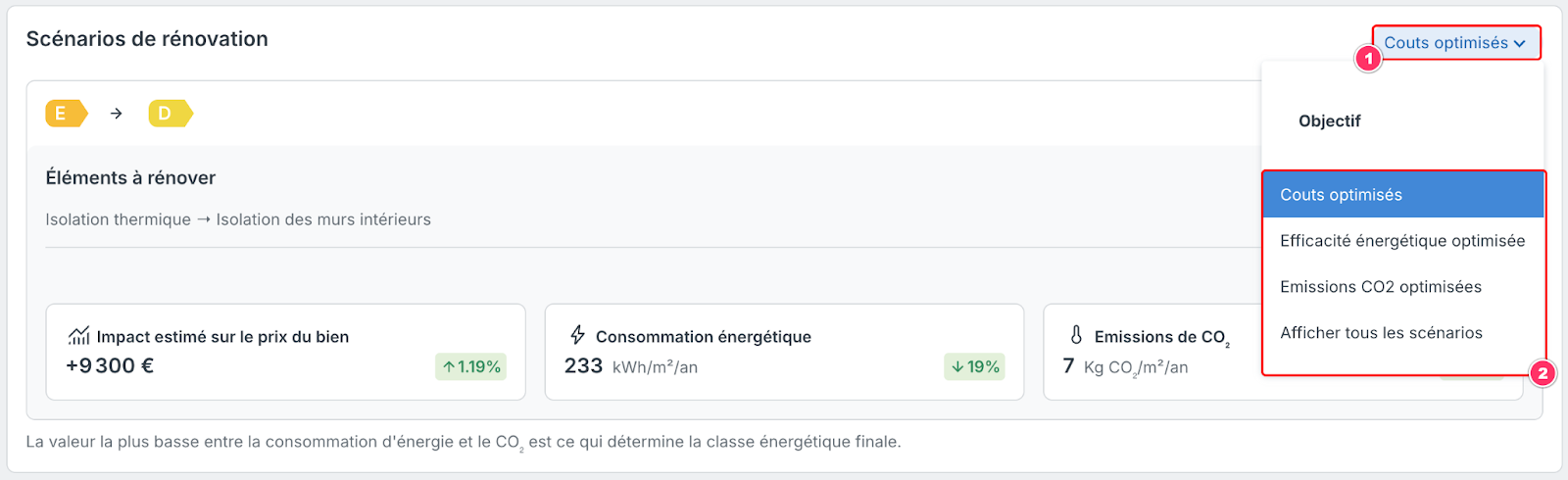Click the orange E energy class badge
The image size is (1568, 480).
click(x=67, y=114)
